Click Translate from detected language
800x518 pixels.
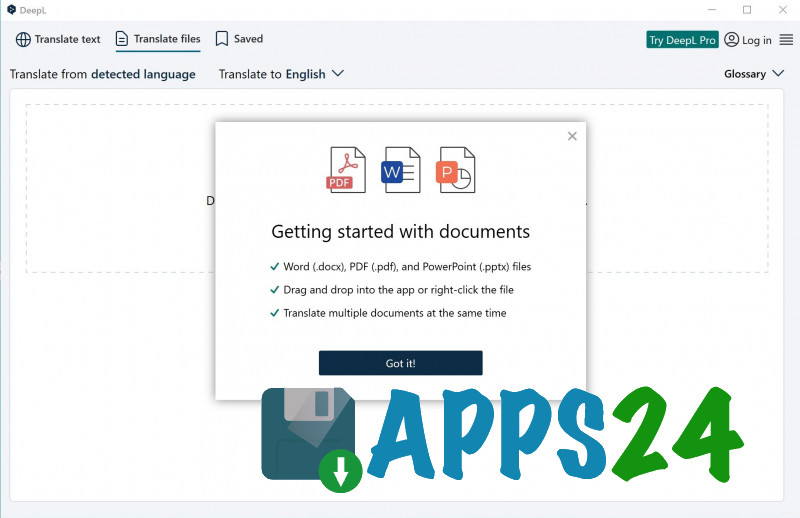(x=103, y=74)
